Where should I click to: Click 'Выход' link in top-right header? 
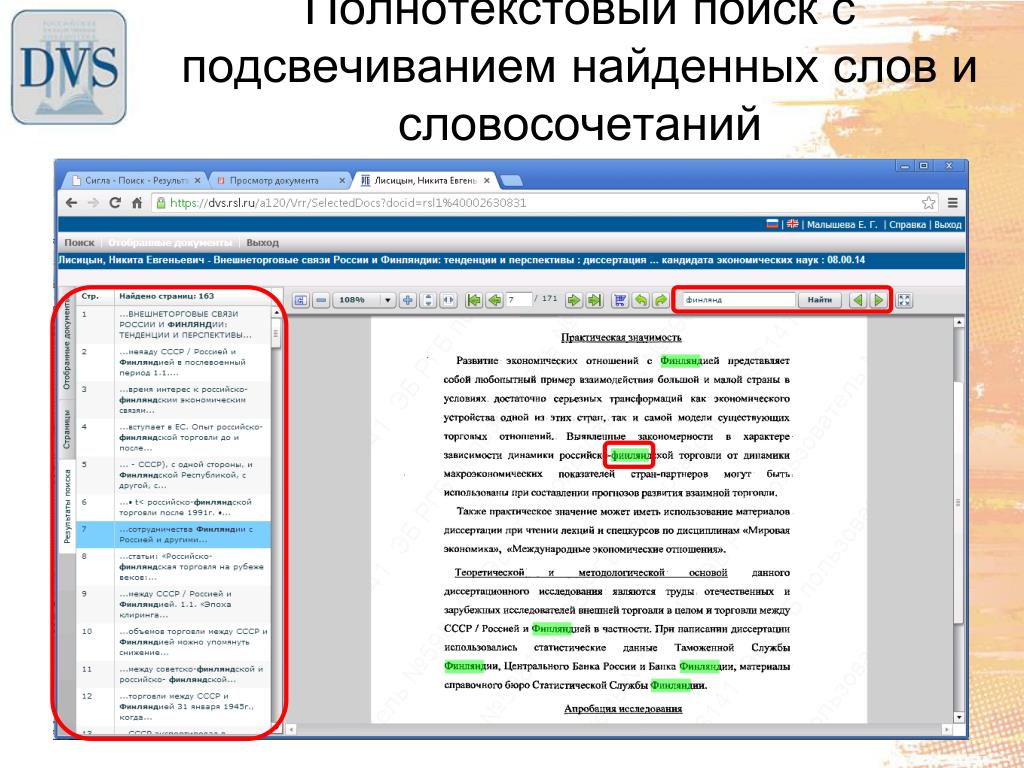948,225
